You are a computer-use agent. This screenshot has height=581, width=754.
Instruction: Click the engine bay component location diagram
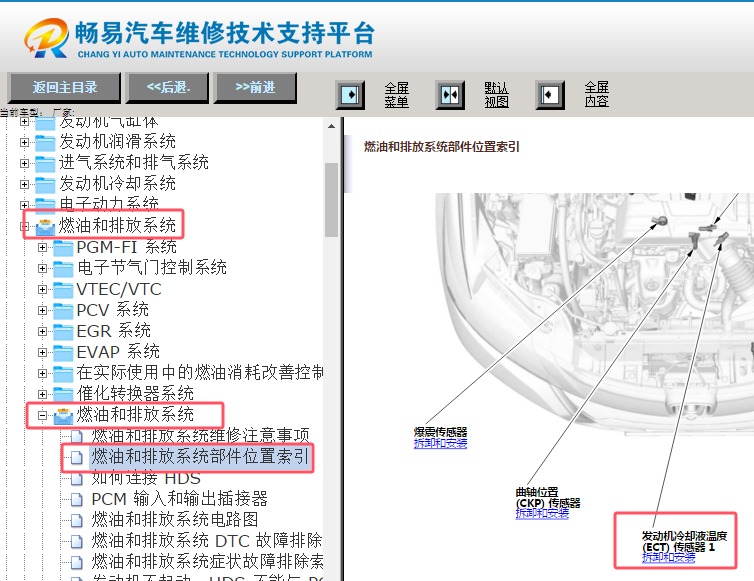pos(594,313)
